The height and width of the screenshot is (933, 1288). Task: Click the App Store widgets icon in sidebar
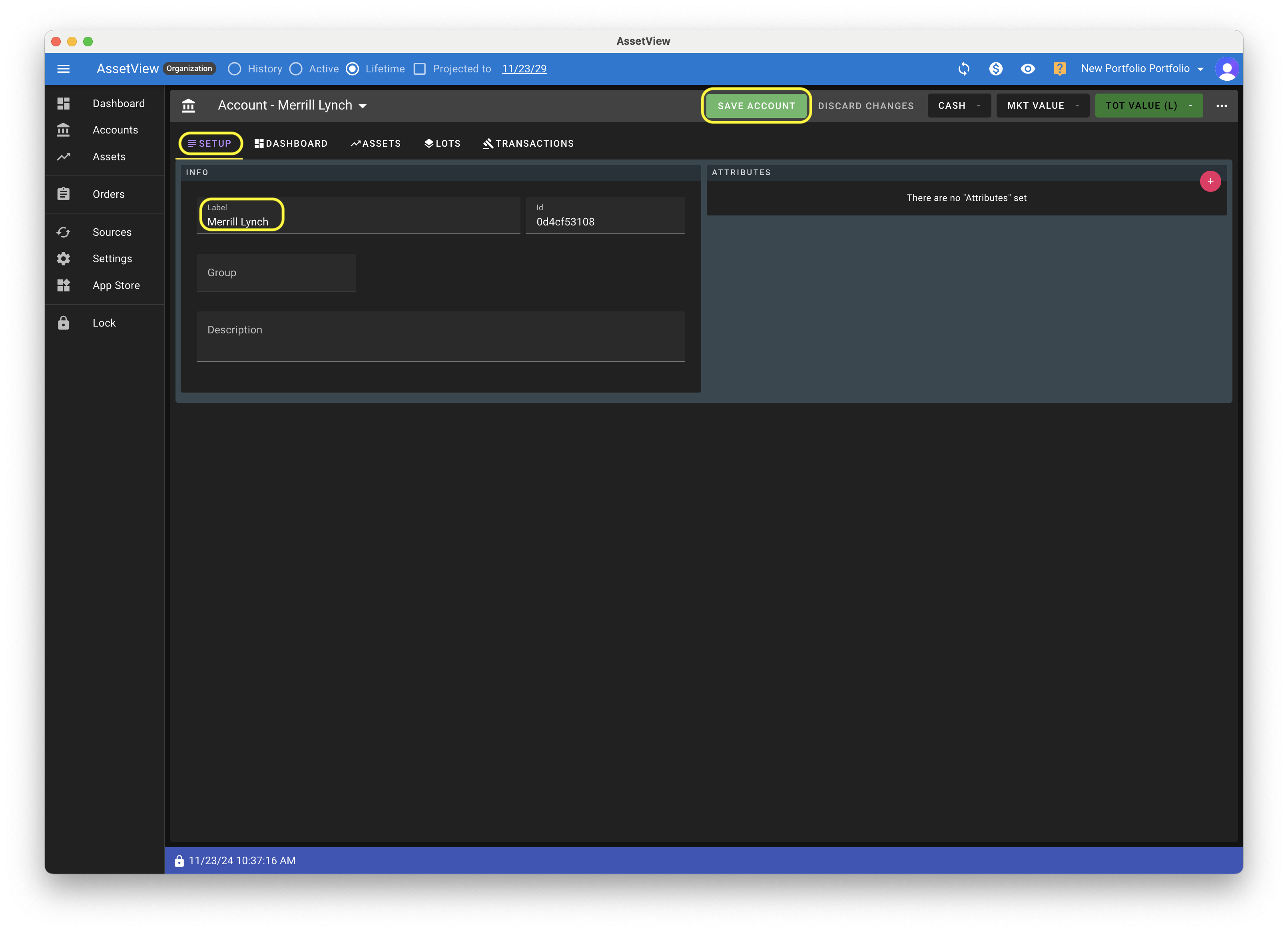click(x=64, y=285)
